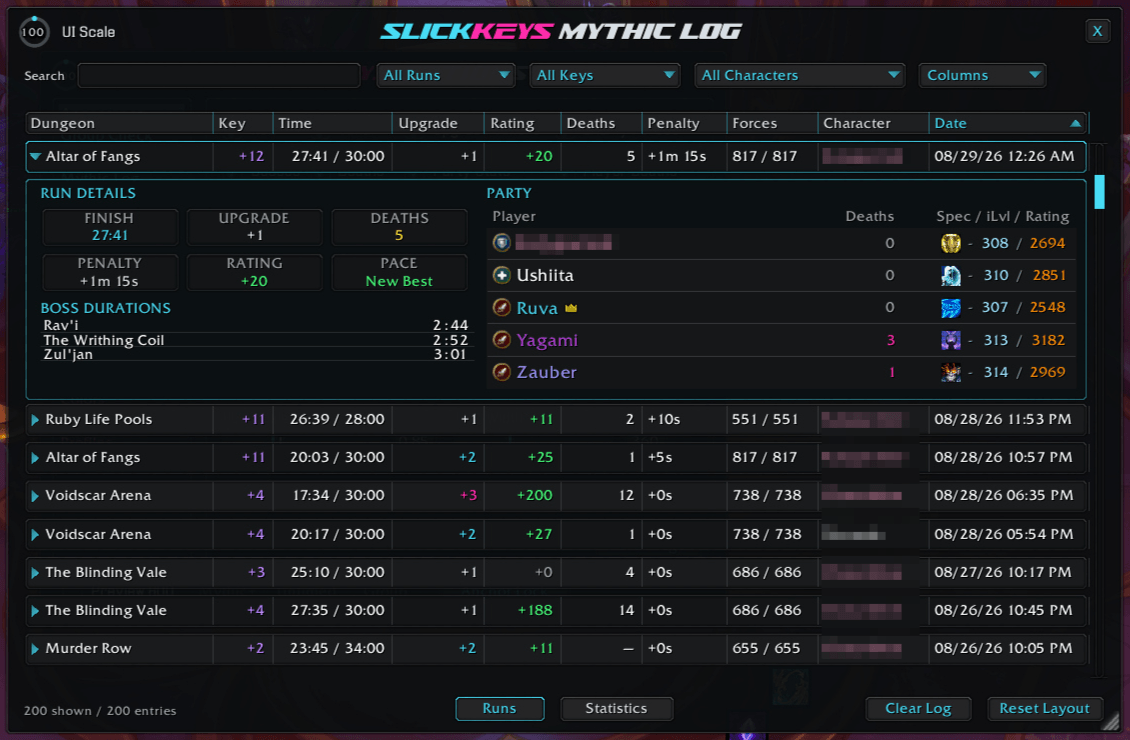Click the run list scrollbar thumb

(1099, 192)
